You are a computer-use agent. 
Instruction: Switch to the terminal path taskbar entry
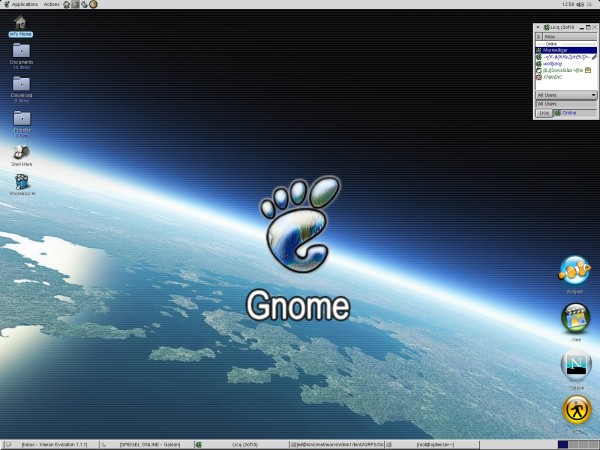pyautogui.click(x=336, y=445)
